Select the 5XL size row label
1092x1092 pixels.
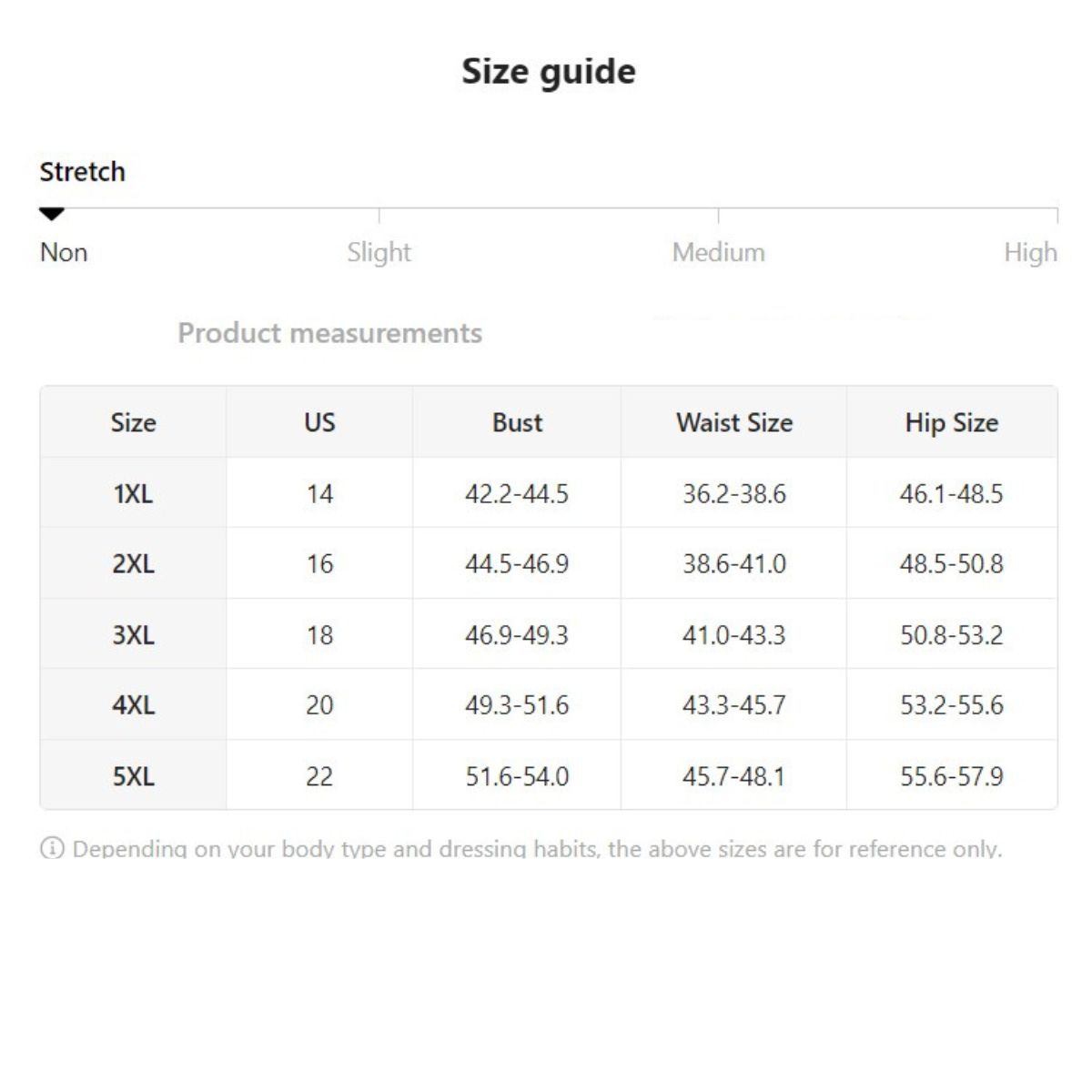tap(133, 776)
